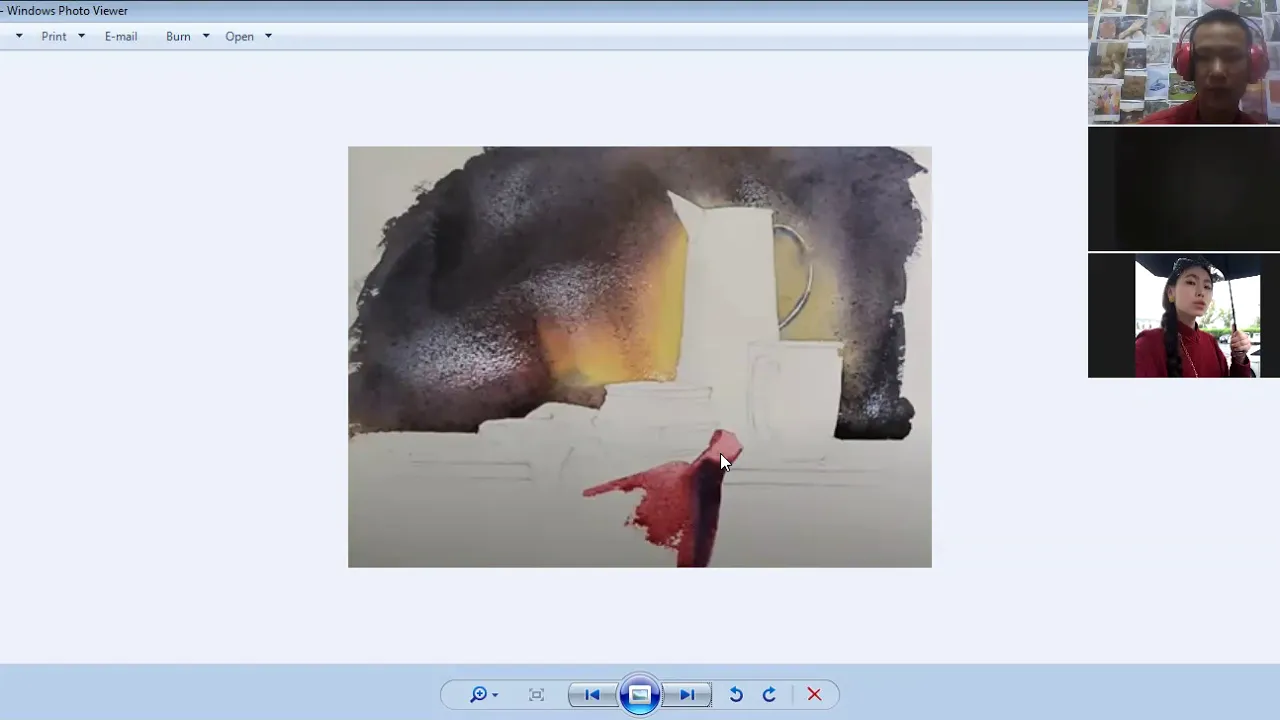The width and height of the screenshot is (1280, 720).
Task: Open the zoom magnifier control
Action: [484, 695]
